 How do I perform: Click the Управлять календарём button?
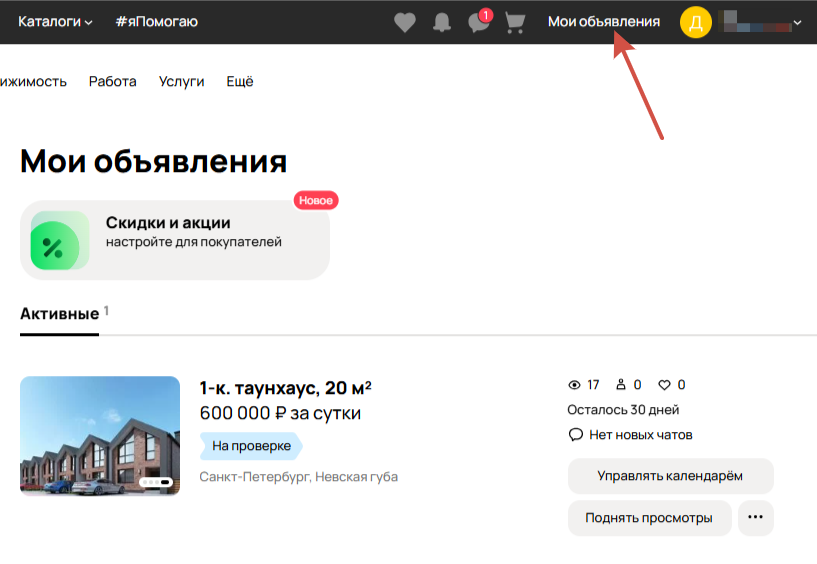pyautogui.click(x=670, y=476)
